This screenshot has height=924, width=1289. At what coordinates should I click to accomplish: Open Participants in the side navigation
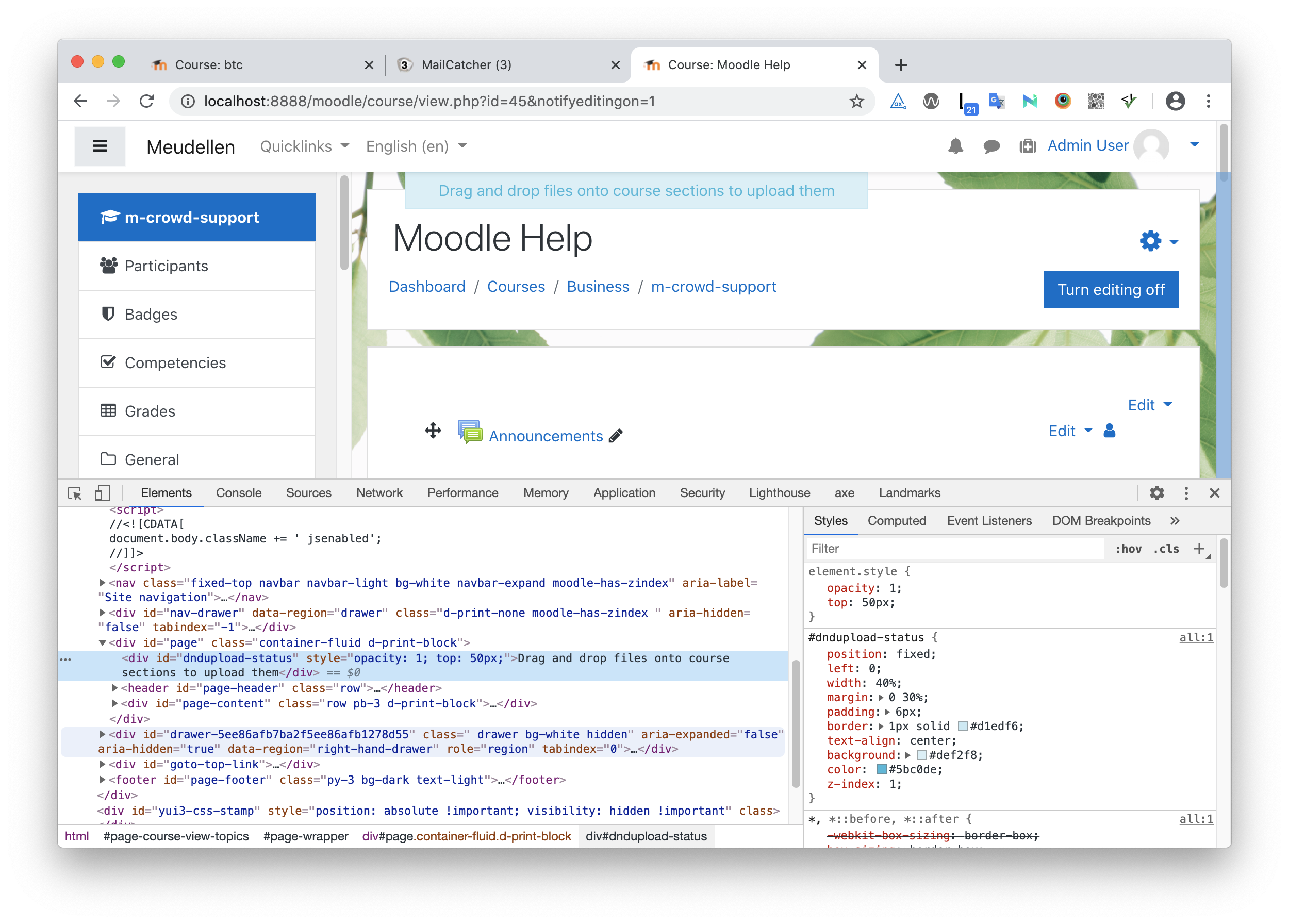tap(196, 266)
